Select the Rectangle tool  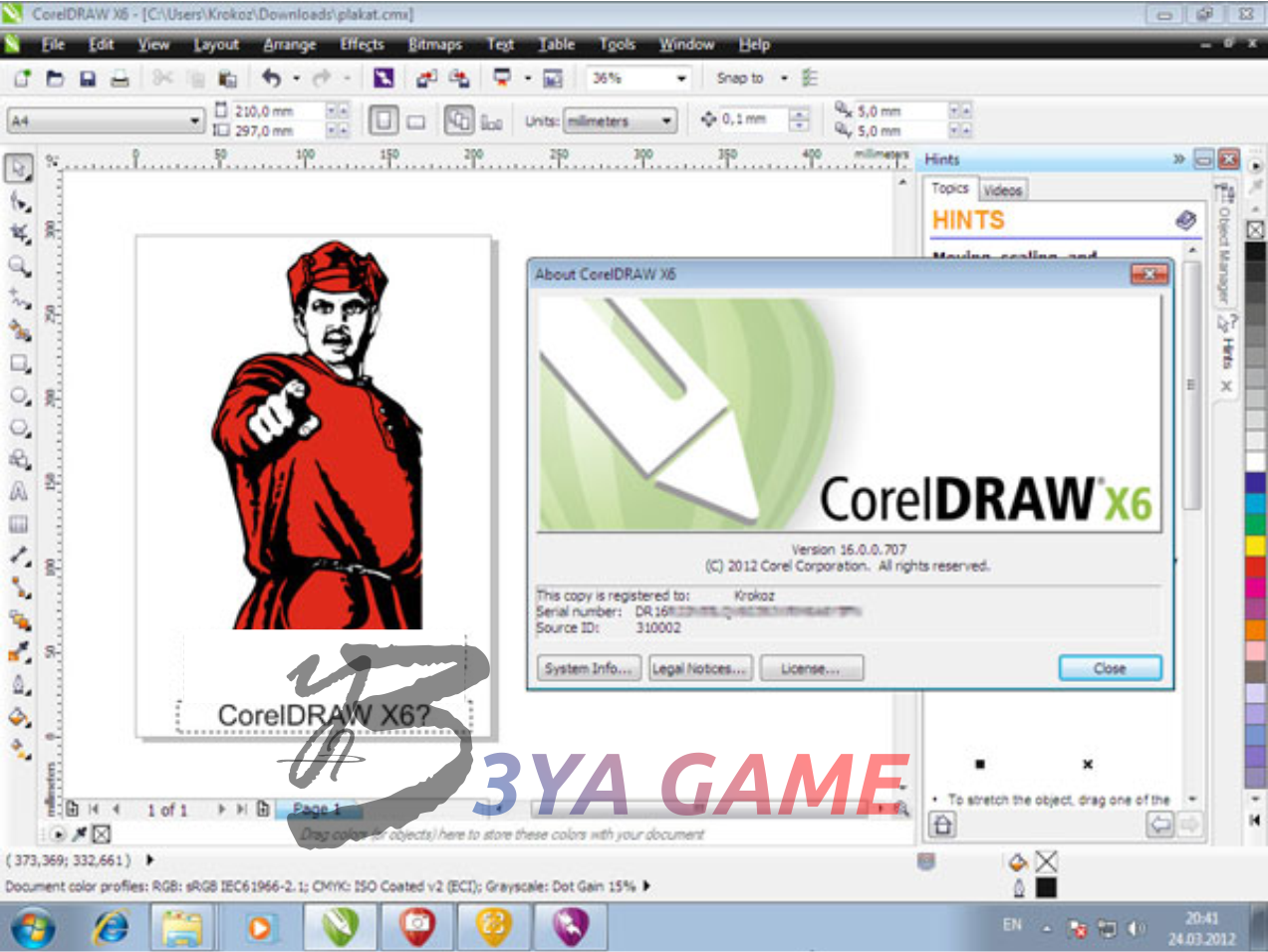coord(19,362)
